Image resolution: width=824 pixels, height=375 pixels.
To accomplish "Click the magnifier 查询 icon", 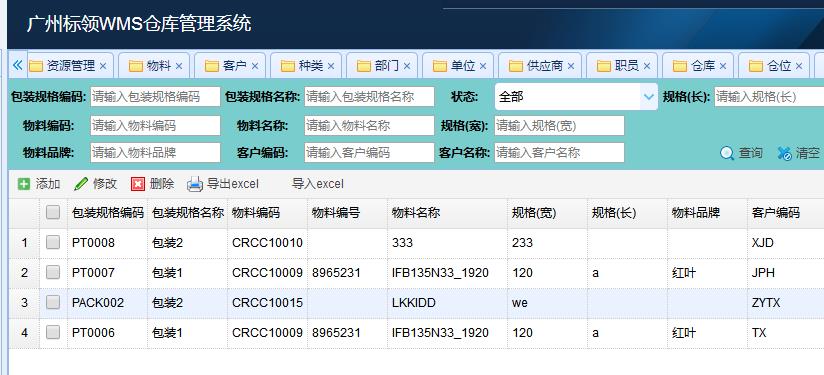I will point(727,153).
